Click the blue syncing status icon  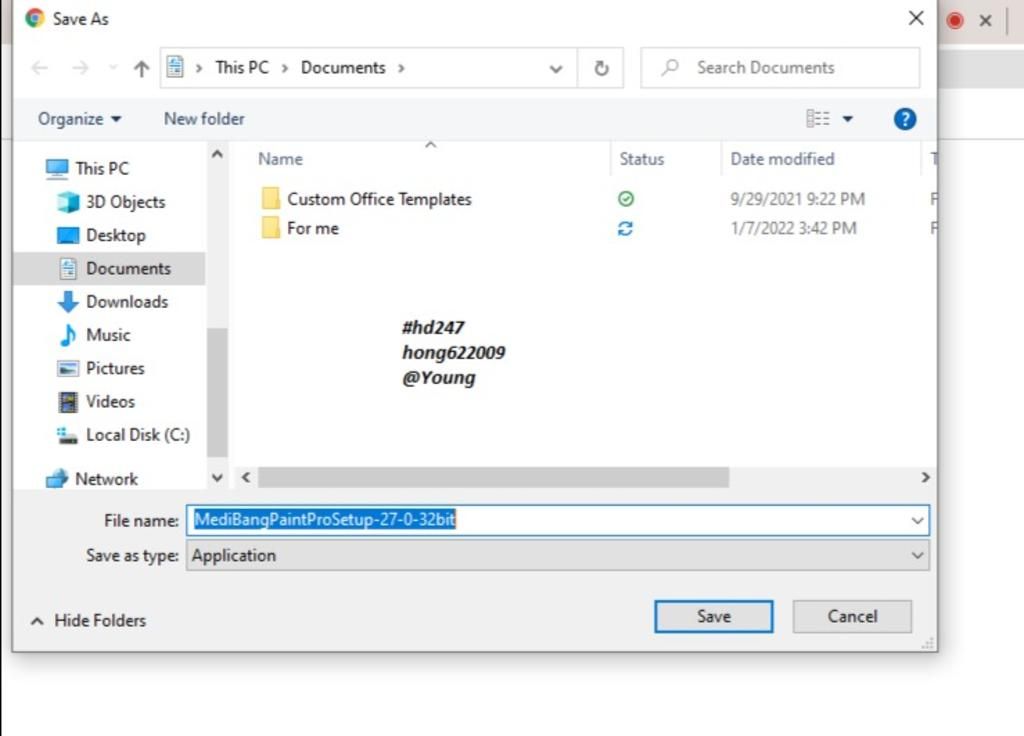[625, 229]
